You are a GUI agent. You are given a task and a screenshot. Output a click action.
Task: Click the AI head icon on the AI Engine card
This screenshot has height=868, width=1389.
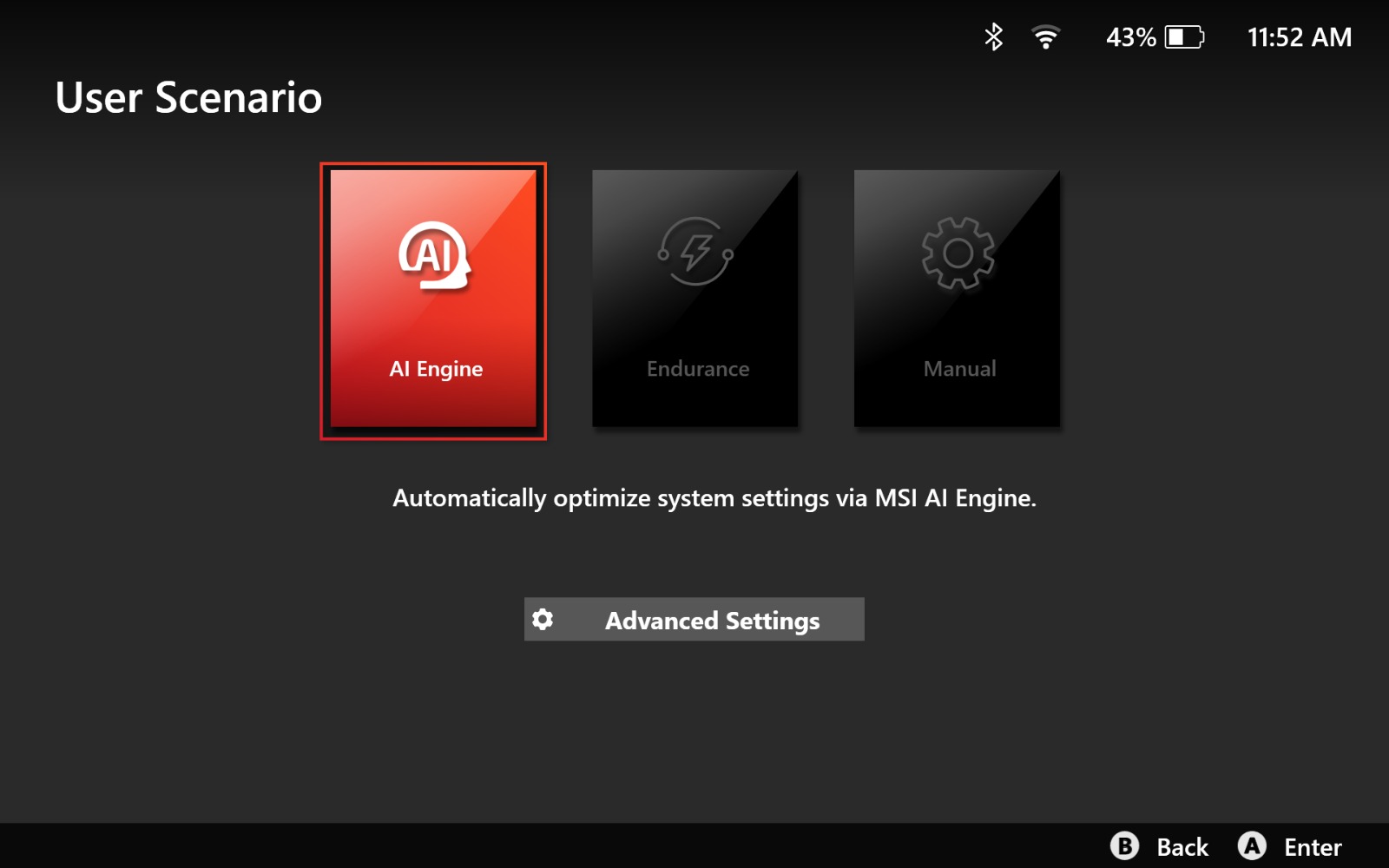(434, 256)
